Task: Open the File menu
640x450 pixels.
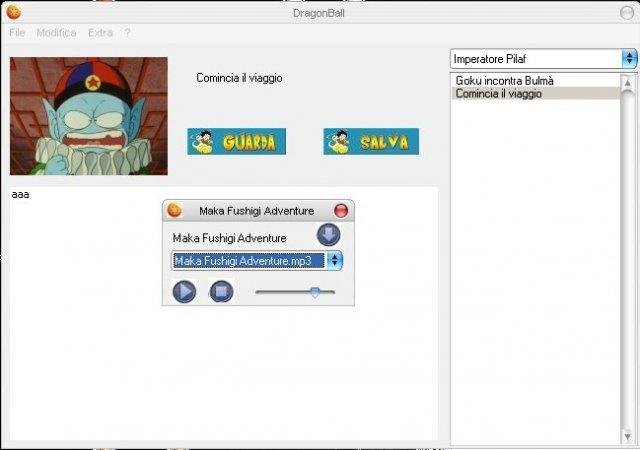Action: point(17,33)
